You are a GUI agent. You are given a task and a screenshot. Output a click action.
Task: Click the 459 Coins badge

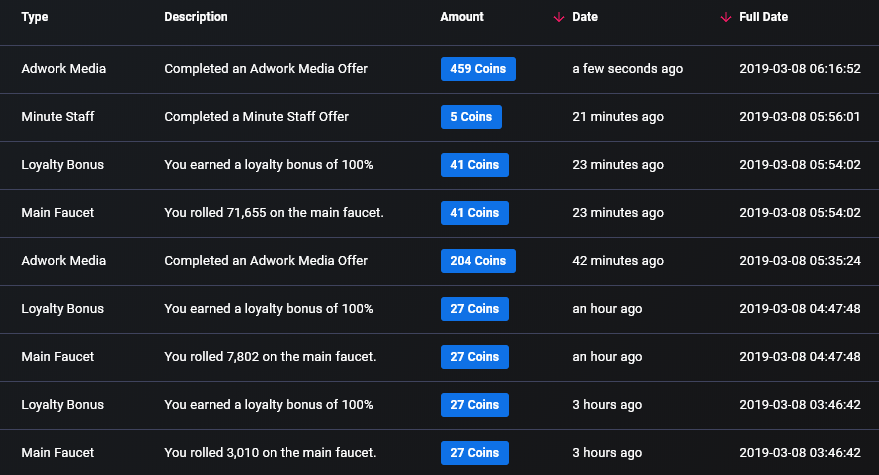click(478, 69)
